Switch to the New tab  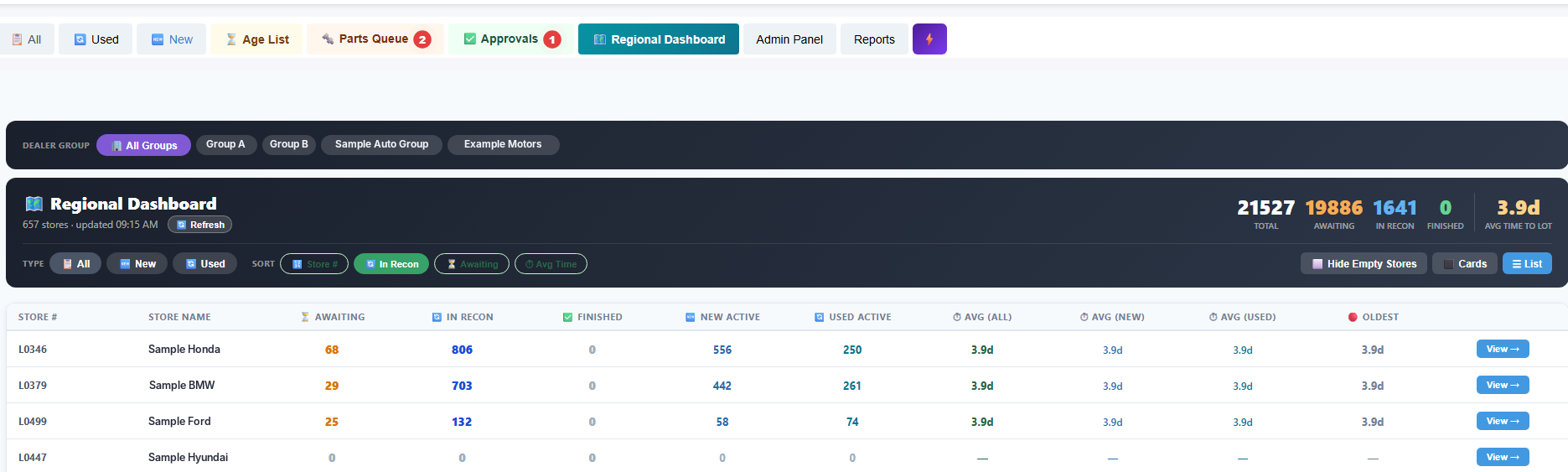click(171, 39)
